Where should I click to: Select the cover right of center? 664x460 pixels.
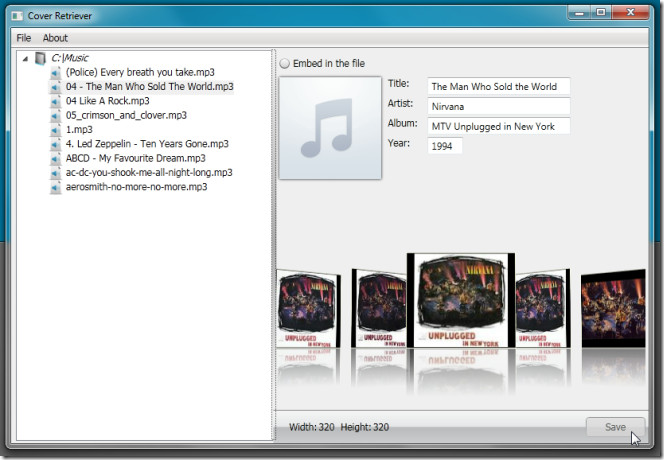(x=542, y=309)
